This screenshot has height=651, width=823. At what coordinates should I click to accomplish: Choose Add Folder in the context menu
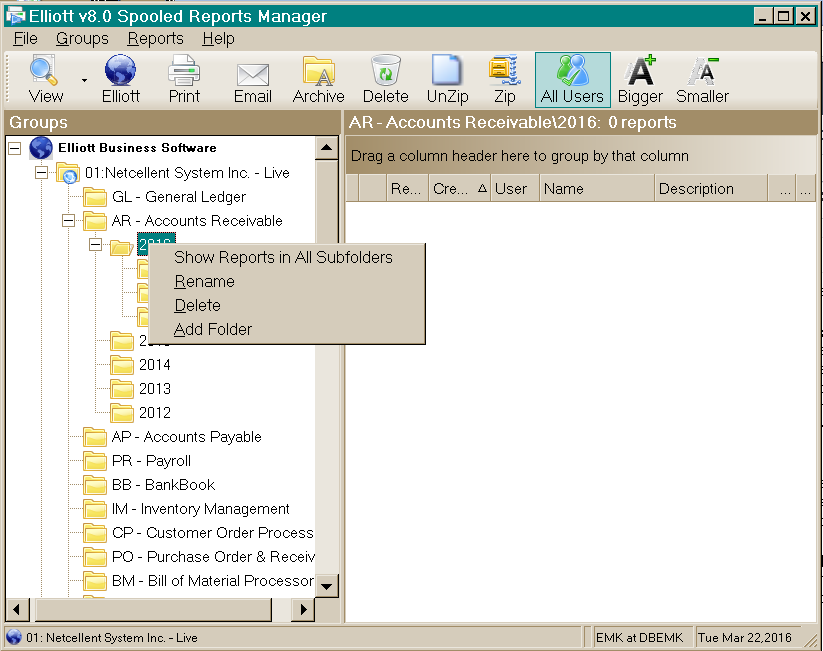(287, 329)
